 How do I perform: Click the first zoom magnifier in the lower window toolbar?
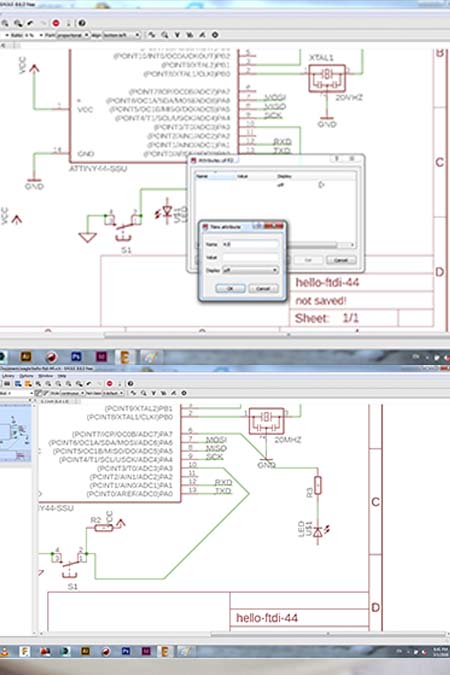point(38,383)
